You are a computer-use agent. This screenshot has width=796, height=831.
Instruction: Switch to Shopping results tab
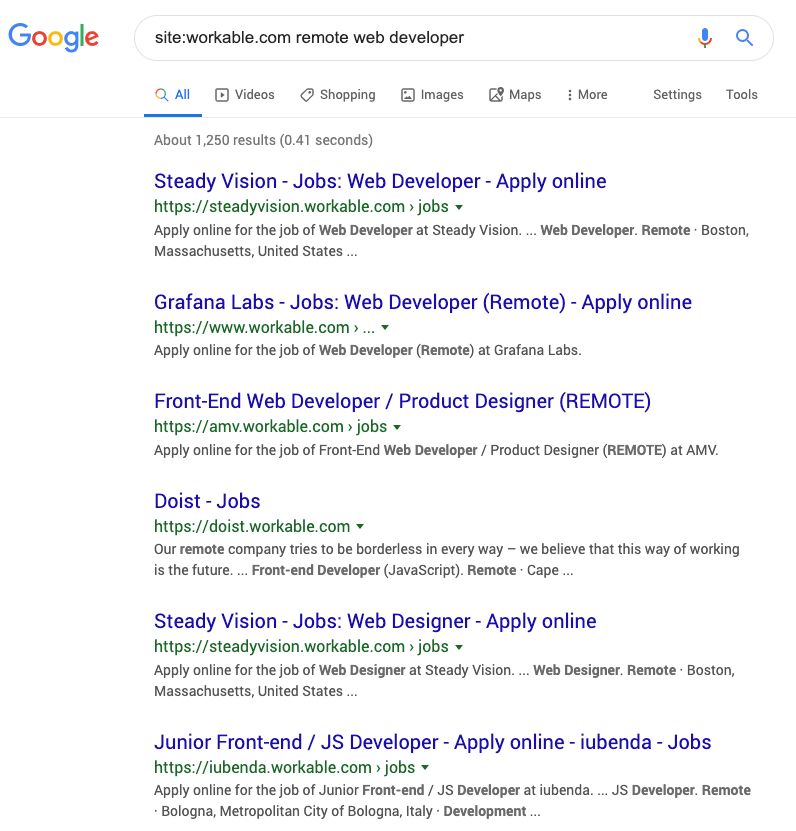coord(338,95)
